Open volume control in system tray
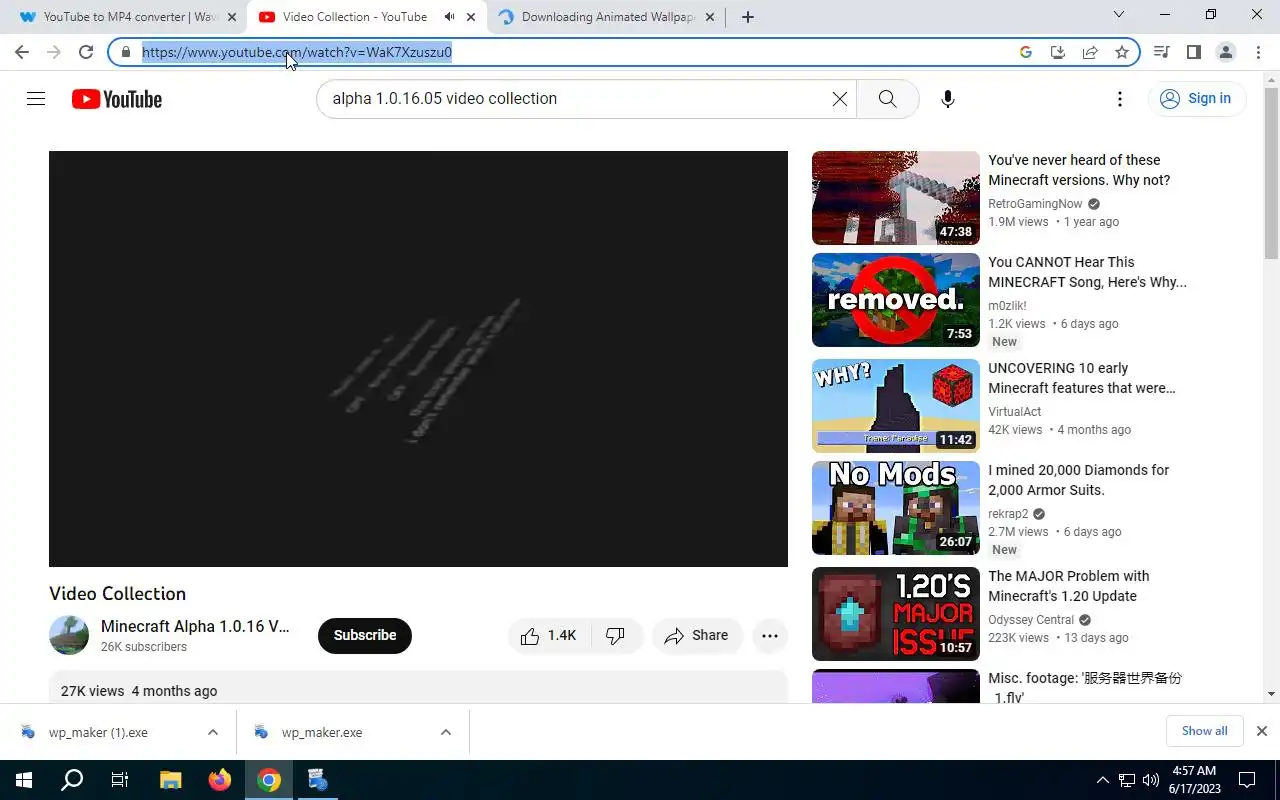This screenshot has width=1280, height=800. (x=1150, y=780)
